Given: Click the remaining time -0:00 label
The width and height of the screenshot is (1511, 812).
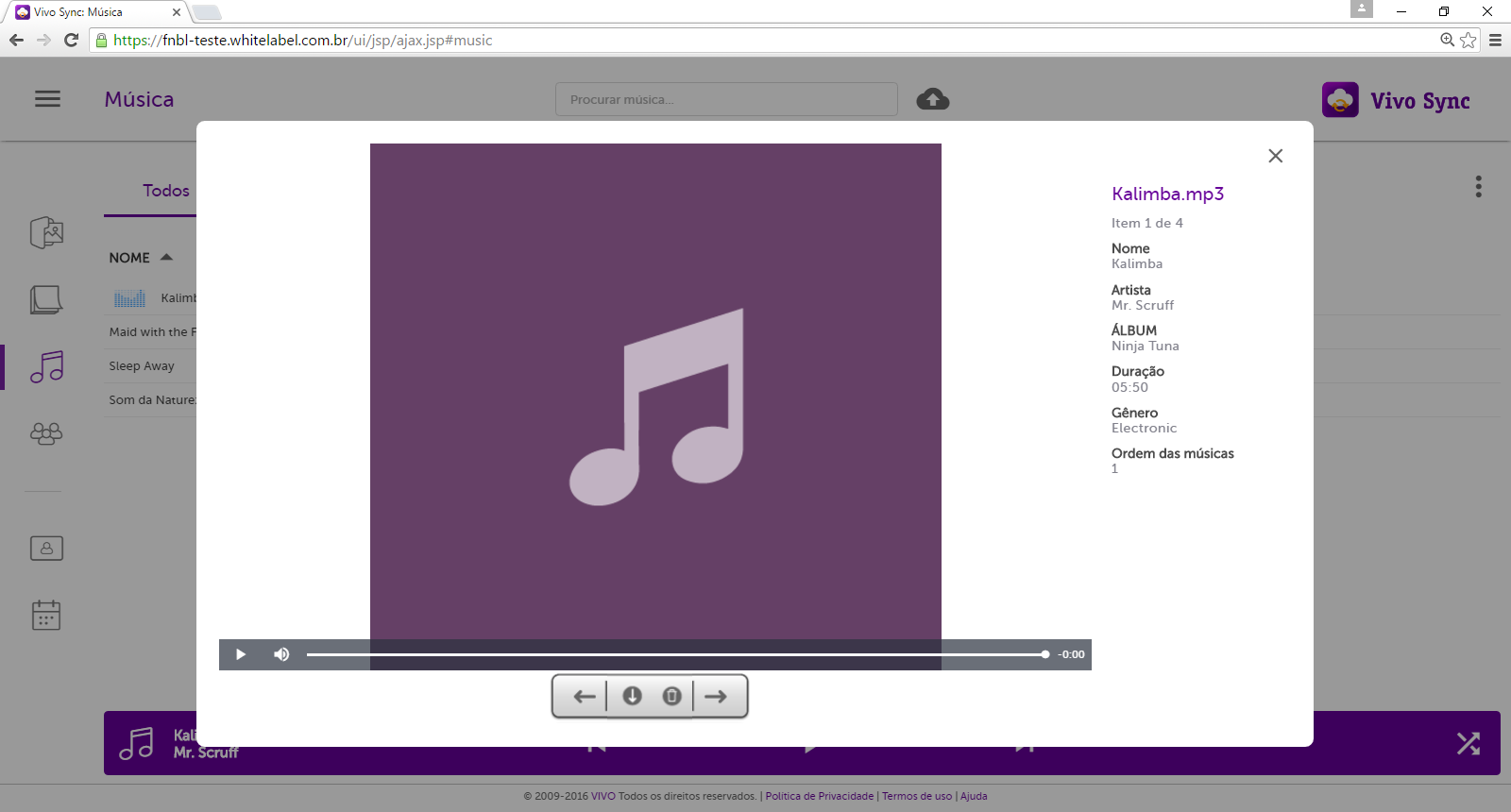Looking at the screenshot, I should [x=1071, y=654].
